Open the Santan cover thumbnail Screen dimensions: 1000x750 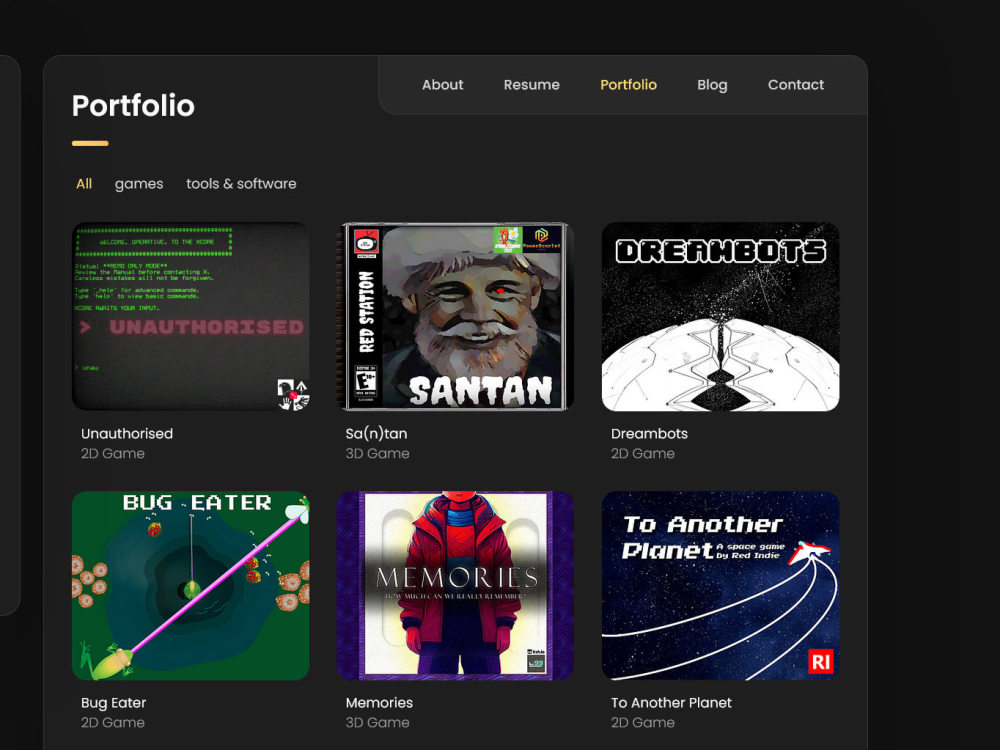tap(455, 316)
